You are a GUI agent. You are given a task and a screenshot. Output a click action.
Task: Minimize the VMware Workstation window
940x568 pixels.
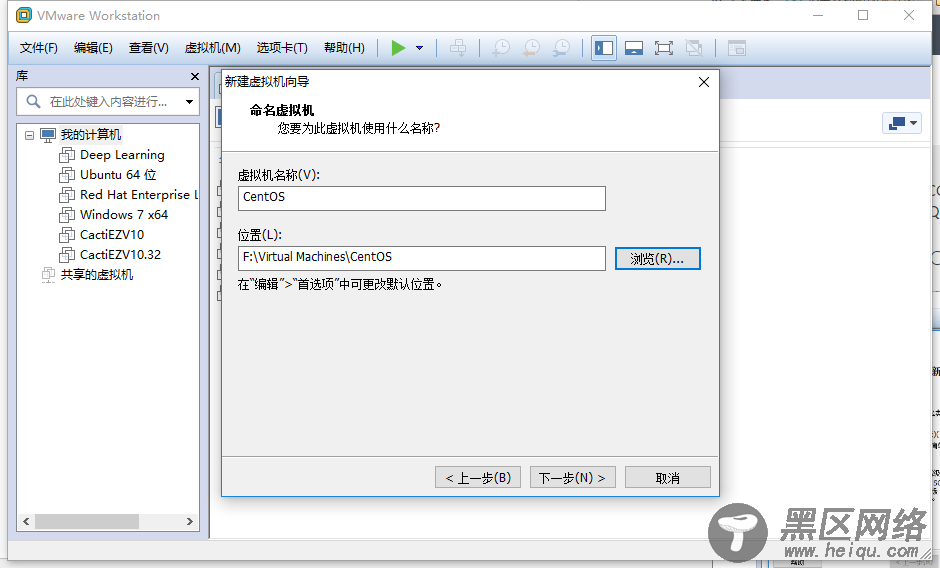pos(818,16)
